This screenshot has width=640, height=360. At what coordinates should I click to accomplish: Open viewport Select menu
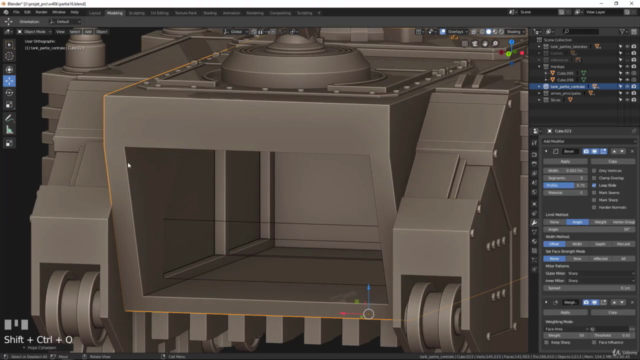(75, 31)
